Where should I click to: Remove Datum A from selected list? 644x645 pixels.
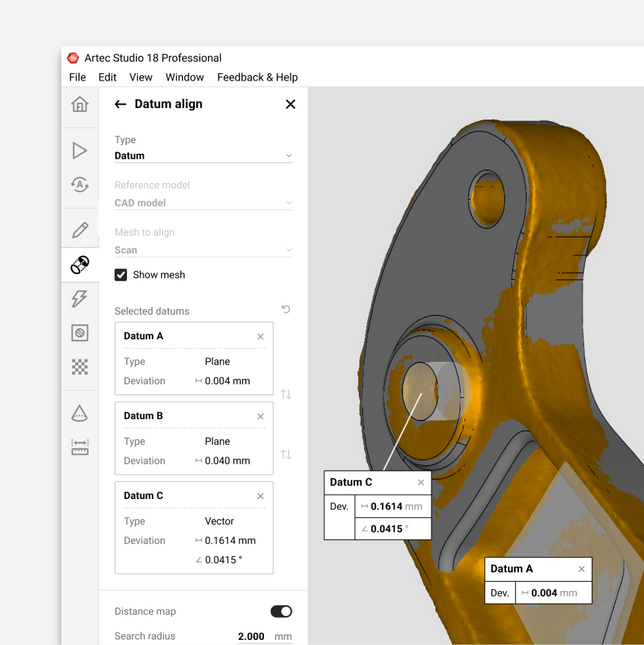pyautogui.click(x=260, y=336)
